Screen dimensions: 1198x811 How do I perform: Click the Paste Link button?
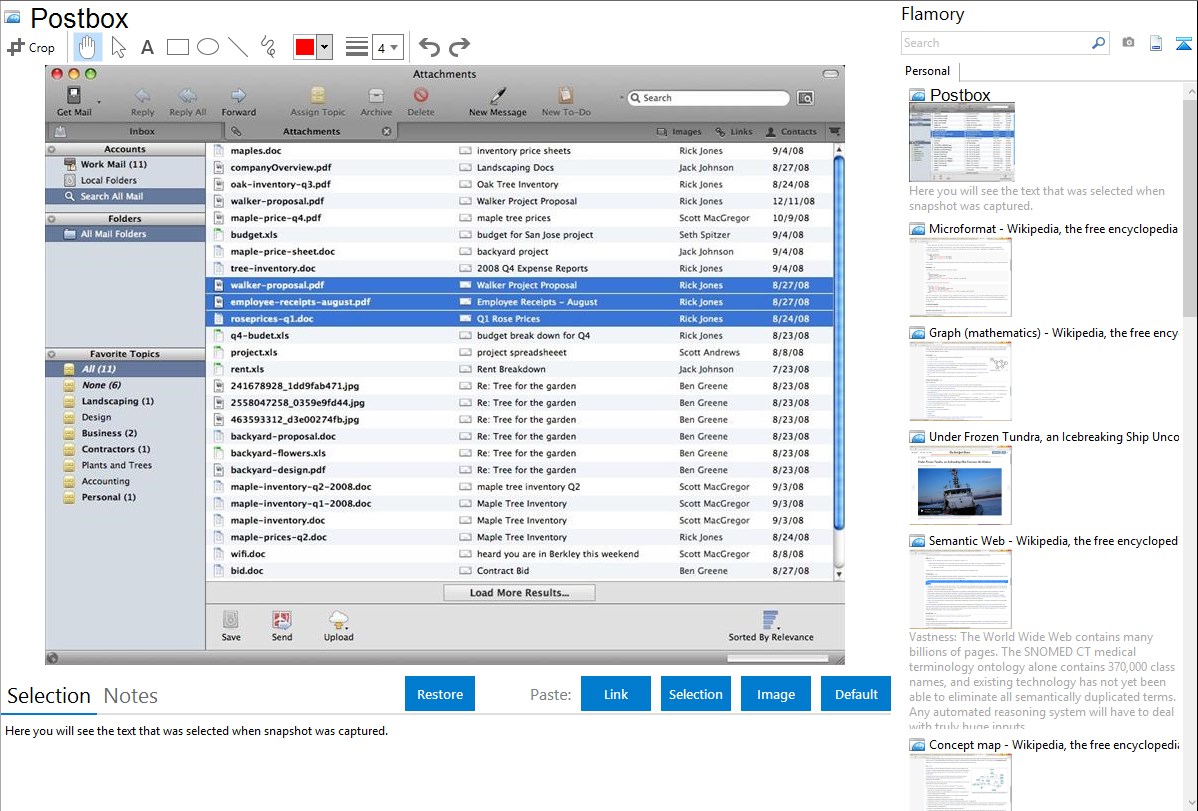pyautogui.click(x=616, y=694)
